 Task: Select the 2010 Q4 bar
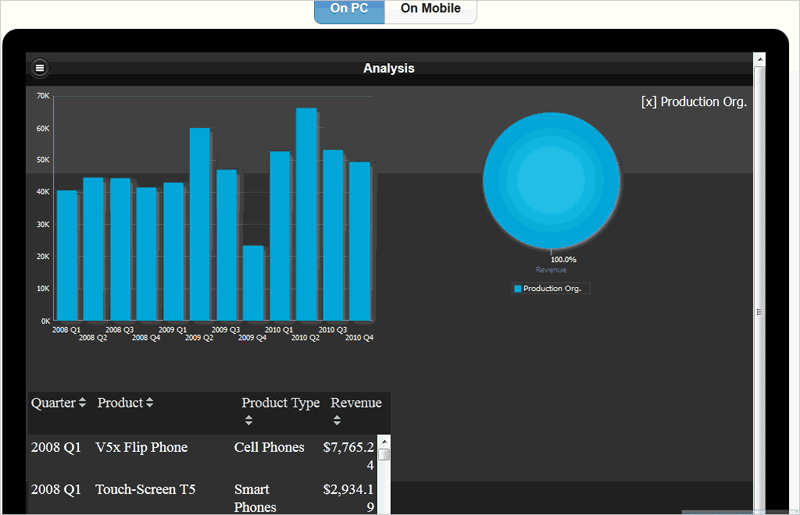(360, 241)
